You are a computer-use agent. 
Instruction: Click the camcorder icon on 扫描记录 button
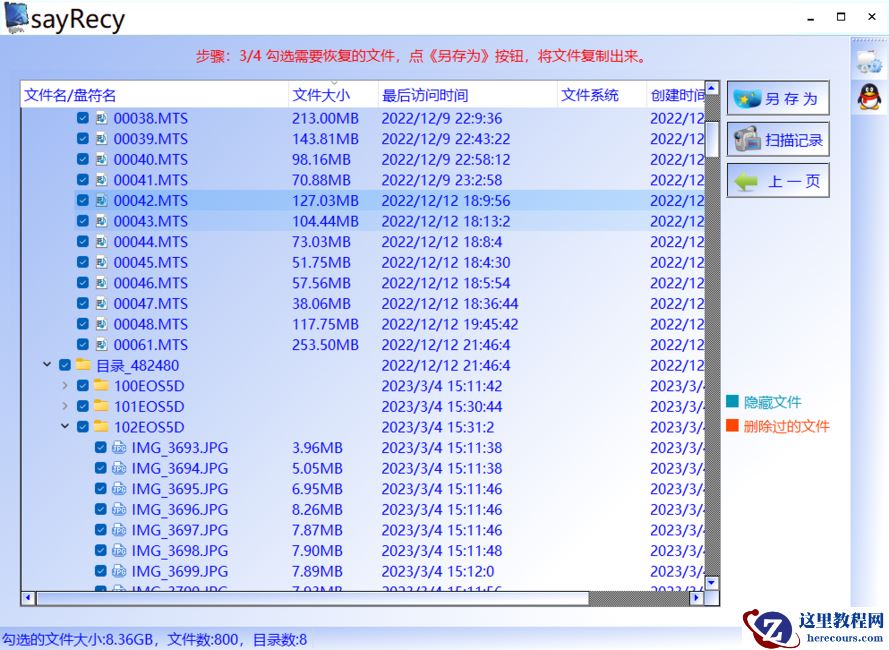tap(746, 139)
